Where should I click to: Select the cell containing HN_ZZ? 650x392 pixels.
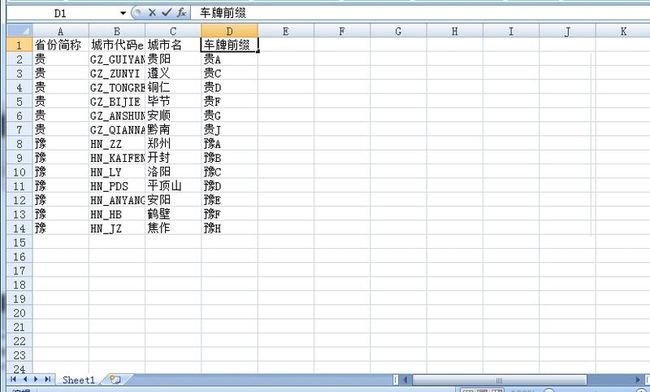117,144
